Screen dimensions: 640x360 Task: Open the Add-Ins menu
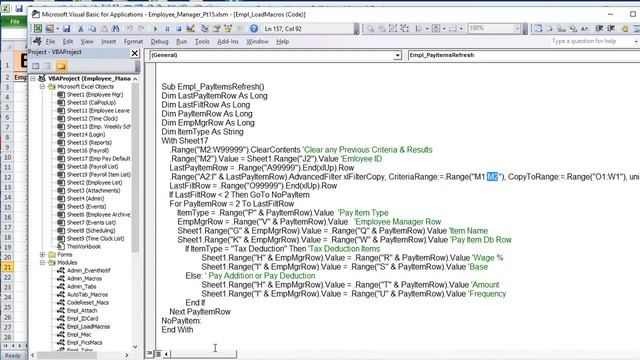[x=228, y=42]
